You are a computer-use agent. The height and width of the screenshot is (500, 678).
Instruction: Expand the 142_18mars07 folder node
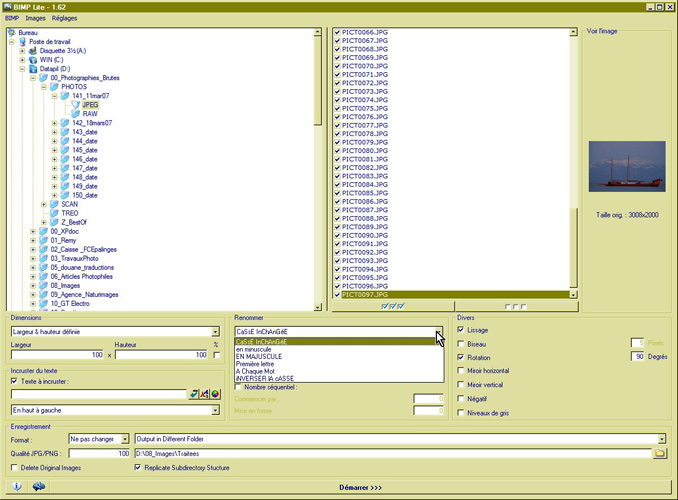[x=55, y=123]
